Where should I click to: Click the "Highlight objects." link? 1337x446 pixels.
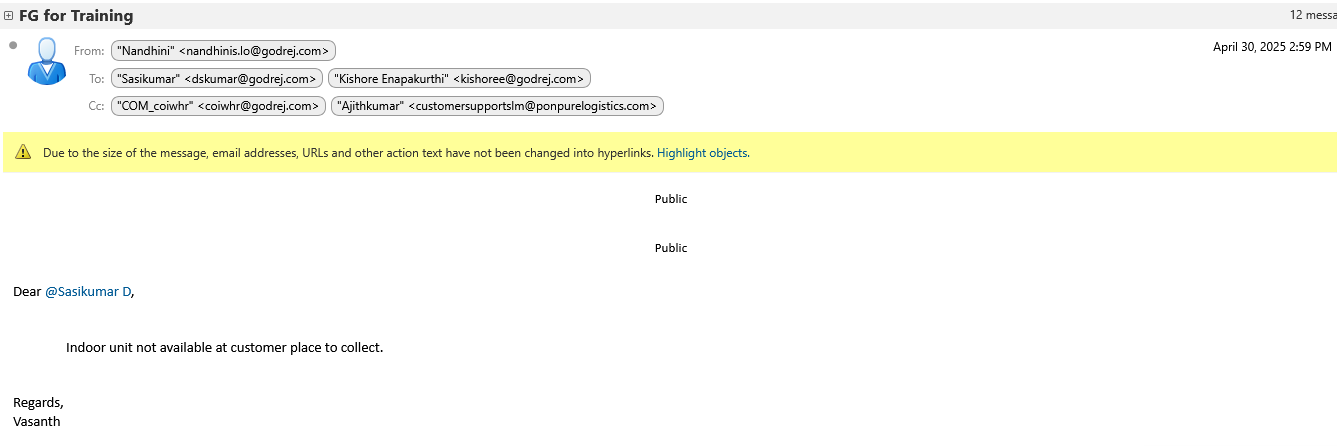click(703, 153)
